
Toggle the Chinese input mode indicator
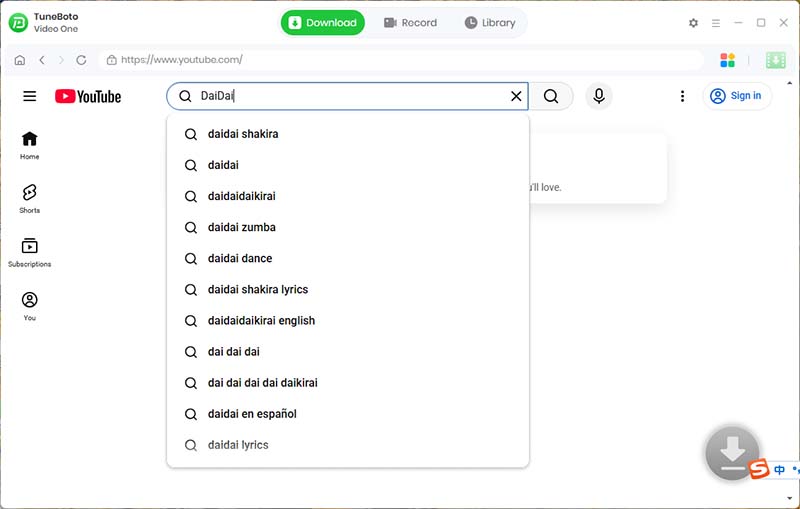click(x=779, y=470)
